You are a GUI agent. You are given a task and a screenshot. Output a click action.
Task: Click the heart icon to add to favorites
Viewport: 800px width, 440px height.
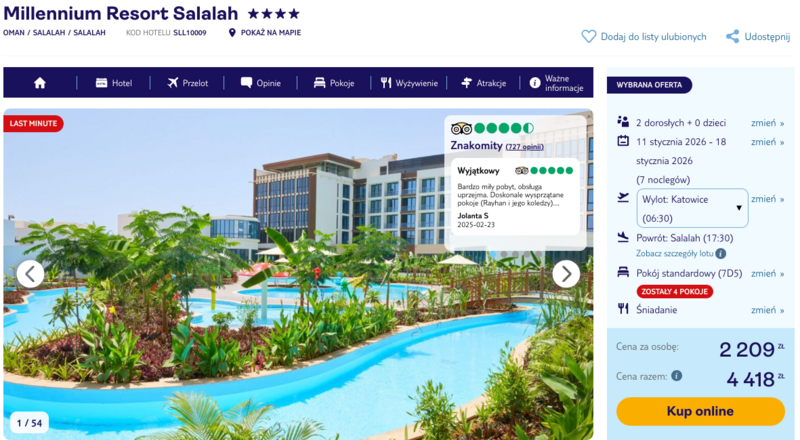pyautogui.click(x=588, y=36)
